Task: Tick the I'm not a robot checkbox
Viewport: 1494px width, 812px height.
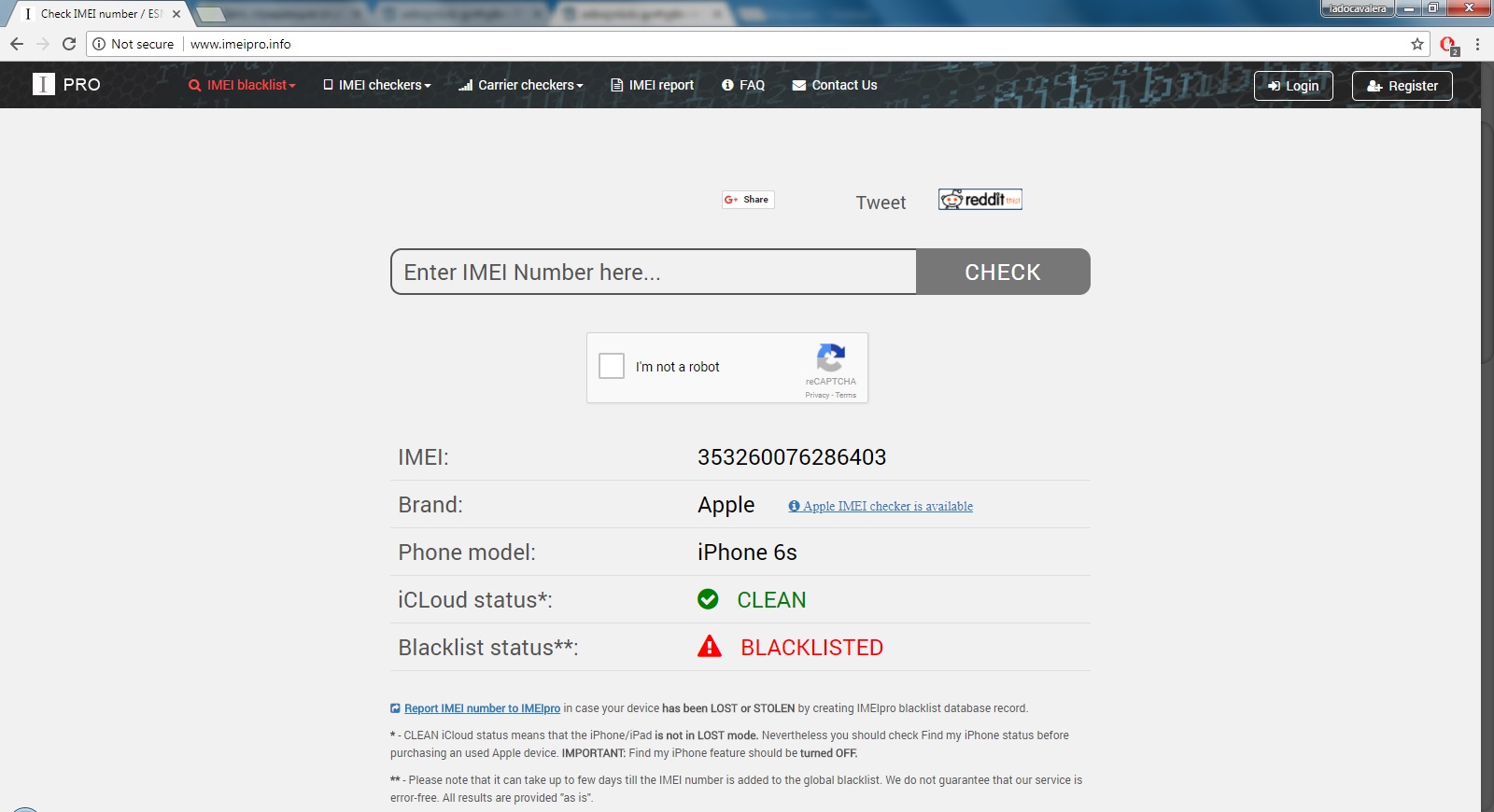Action: tap(612, 366)
